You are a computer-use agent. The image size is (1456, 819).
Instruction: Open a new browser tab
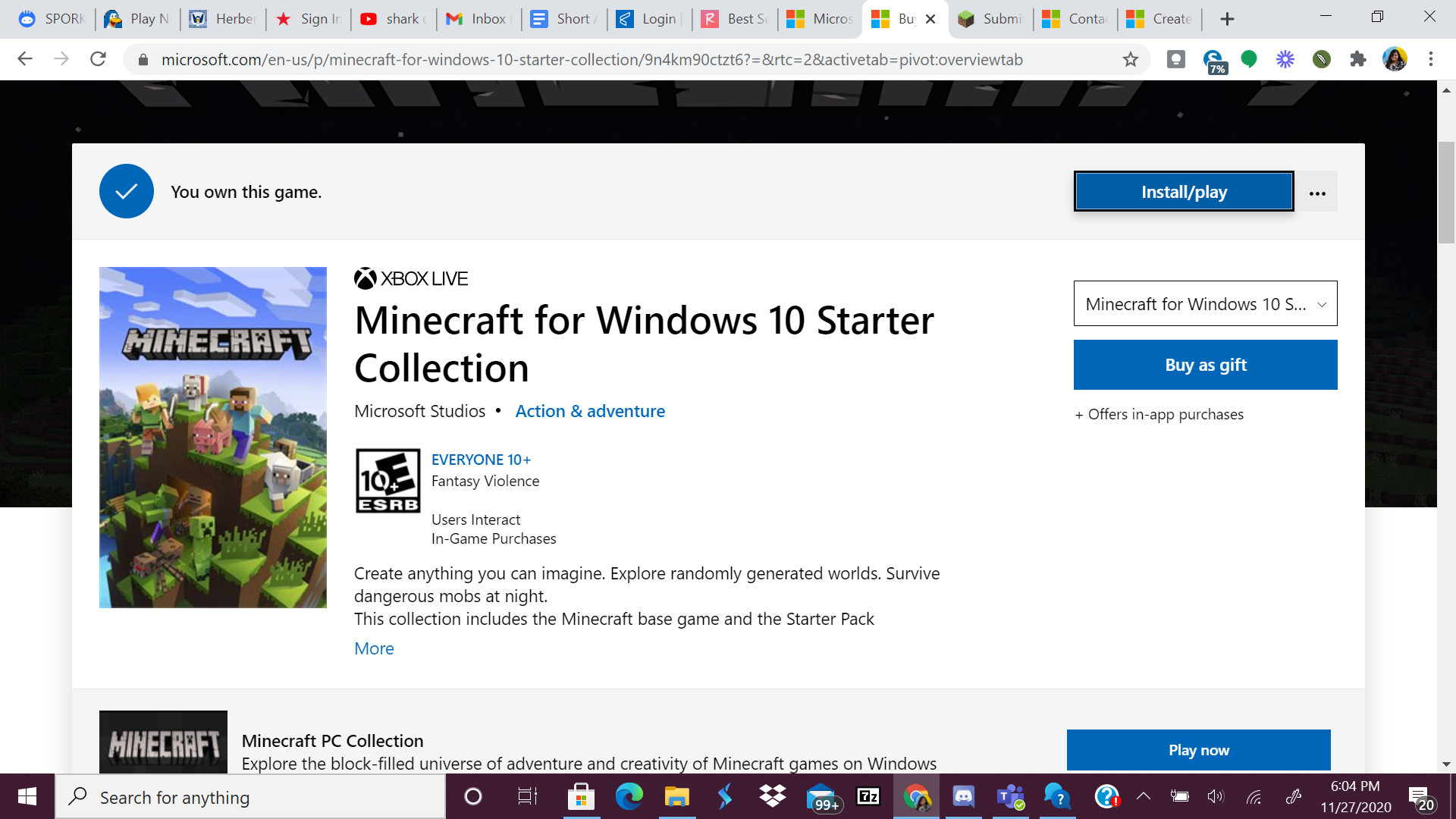pos(1227,19)
